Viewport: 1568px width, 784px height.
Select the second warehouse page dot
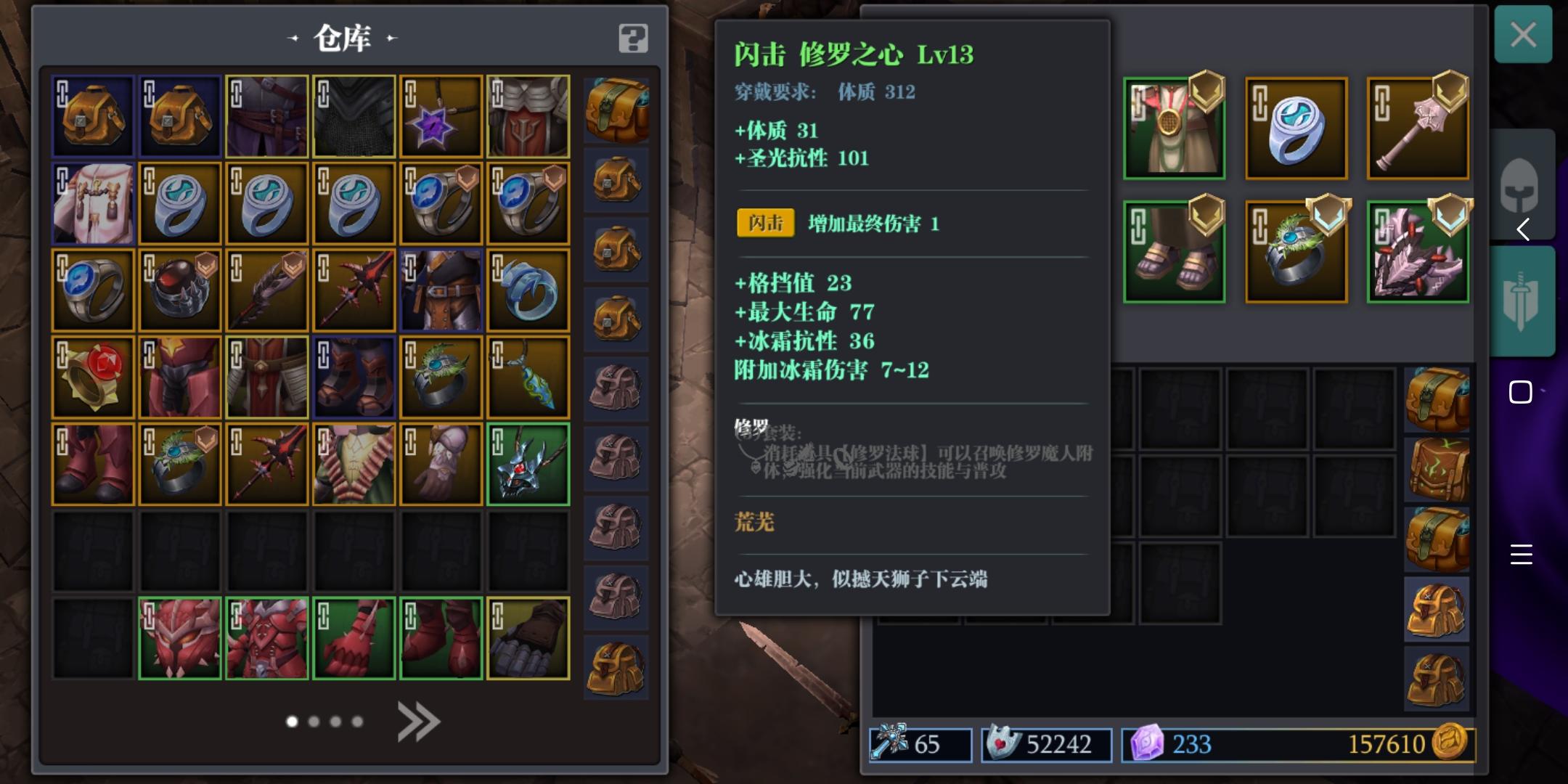pos(314,722)
